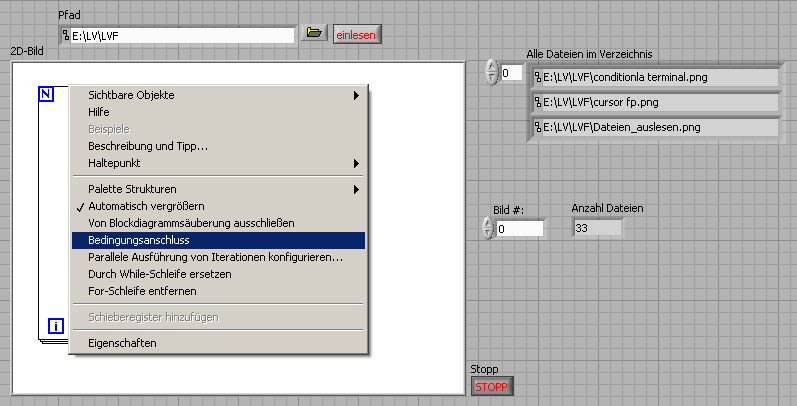Click the Anzahl Dateien label

(607, 208)
